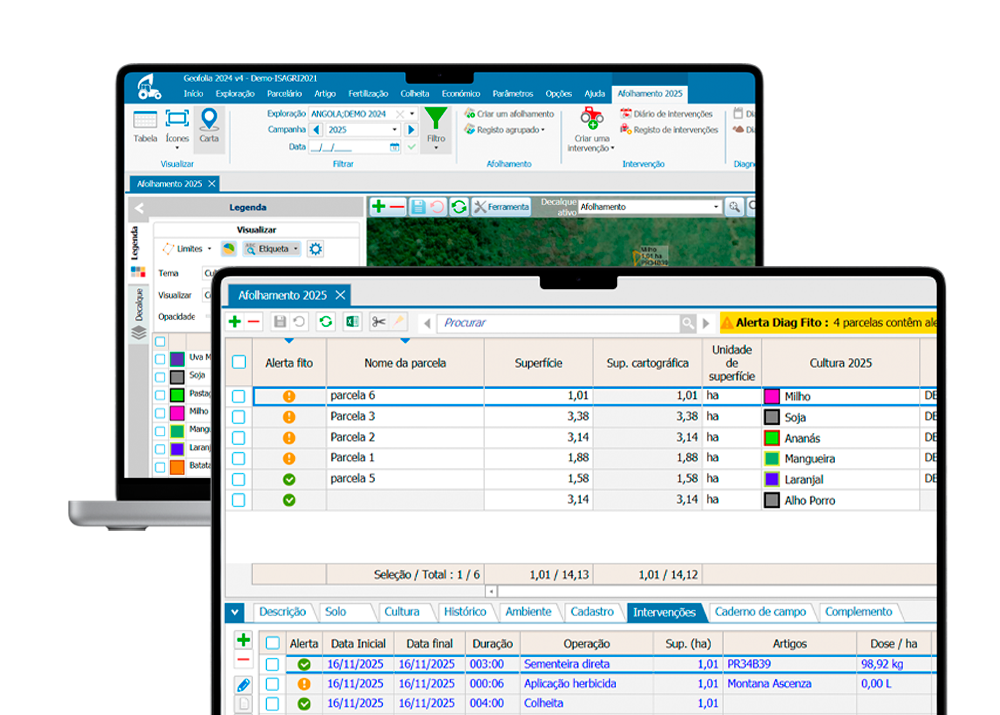
Task: Select the scissors cut tool
Action: pos(379,320)
